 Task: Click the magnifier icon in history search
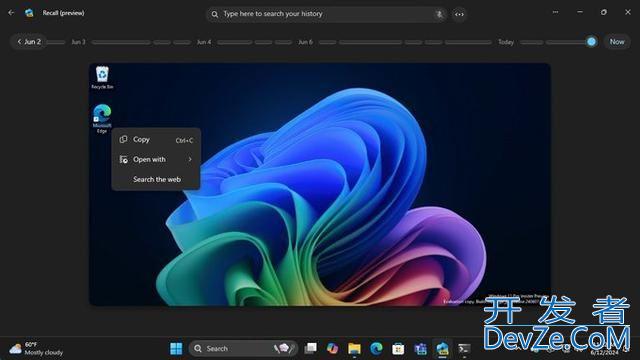(x=215, y=14)
